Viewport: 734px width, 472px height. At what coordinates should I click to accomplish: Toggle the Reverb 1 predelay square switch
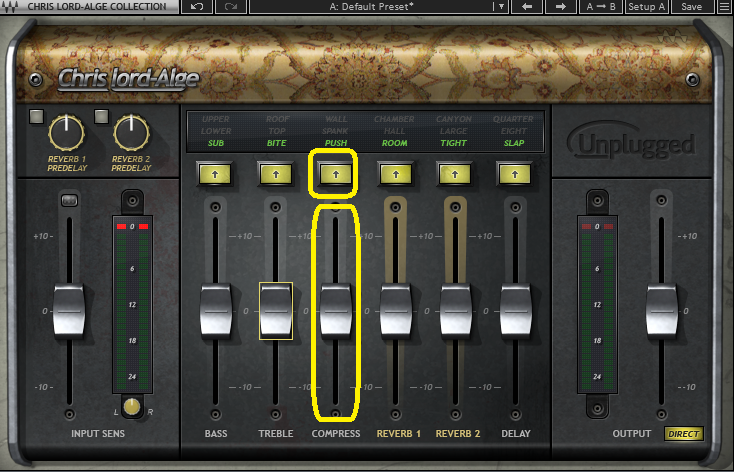coord(37,117)
